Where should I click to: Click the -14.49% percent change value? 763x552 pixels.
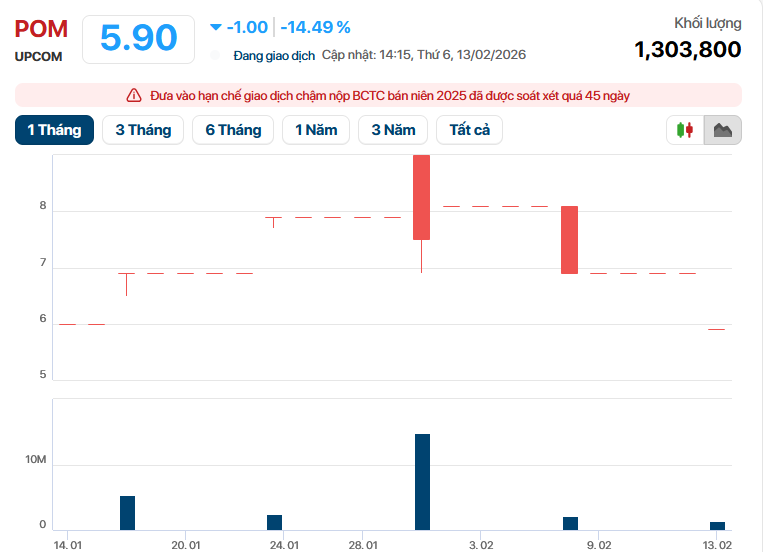(x=315, y=27)
